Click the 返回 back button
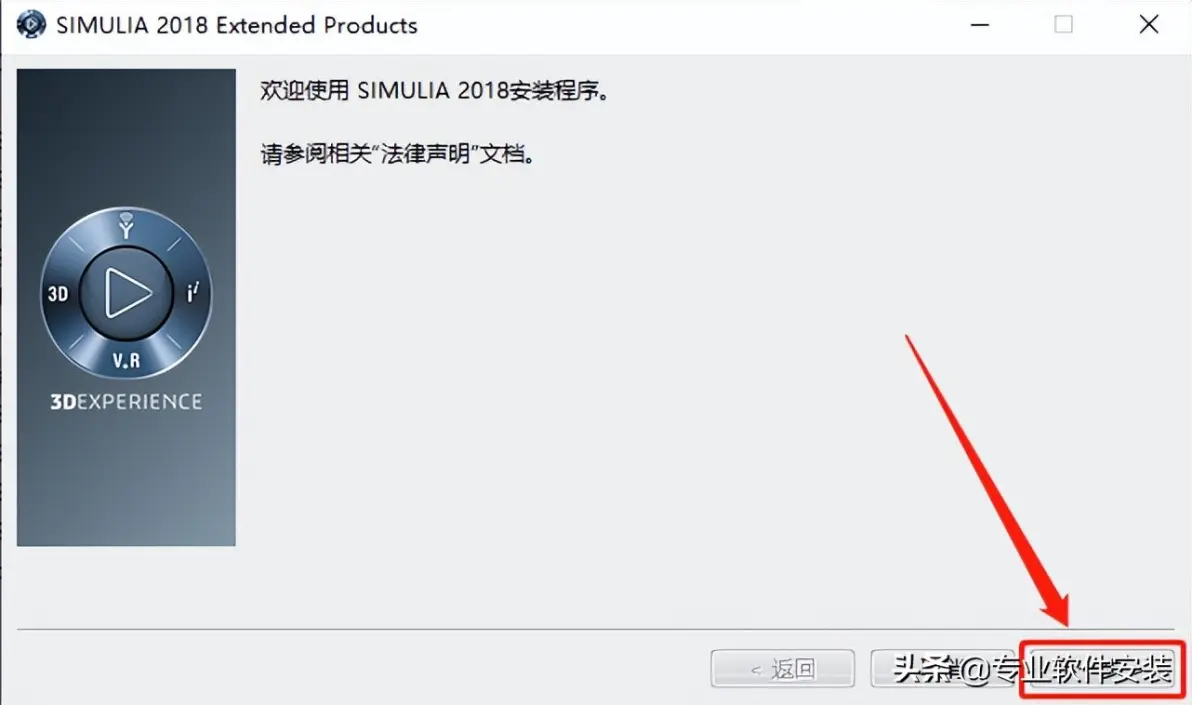The height and width of the screenshot is (705, 1192). pos(782,668)
